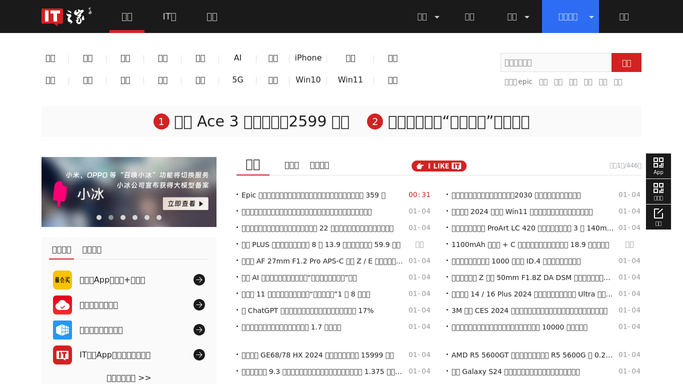Click the blue cube app icon
This screenshot has width=683, height=384.
(62, 330)
